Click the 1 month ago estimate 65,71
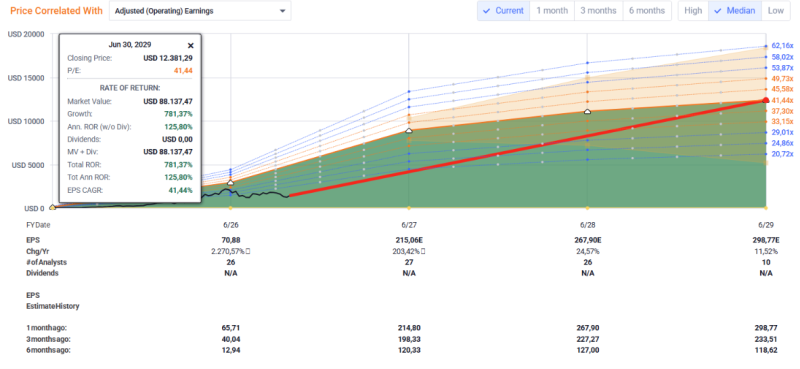 [230, 328]
